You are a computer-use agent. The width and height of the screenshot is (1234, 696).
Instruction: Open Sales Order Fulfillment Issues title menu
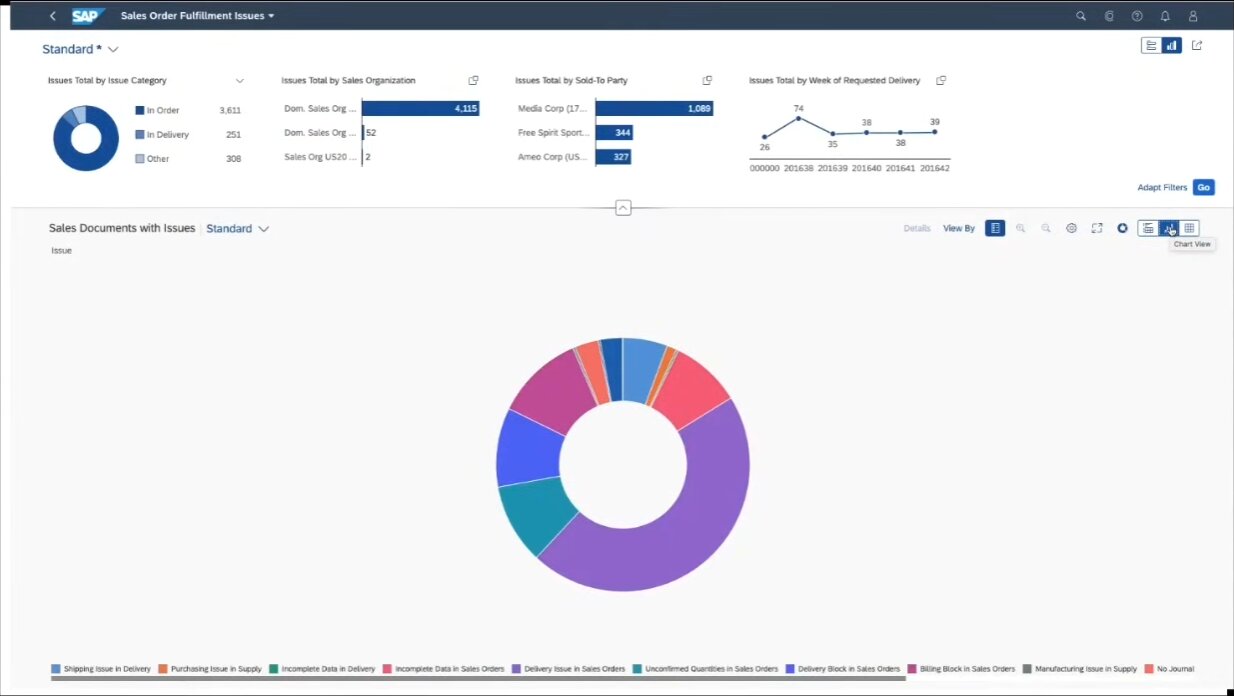click(x=197, y=16)
